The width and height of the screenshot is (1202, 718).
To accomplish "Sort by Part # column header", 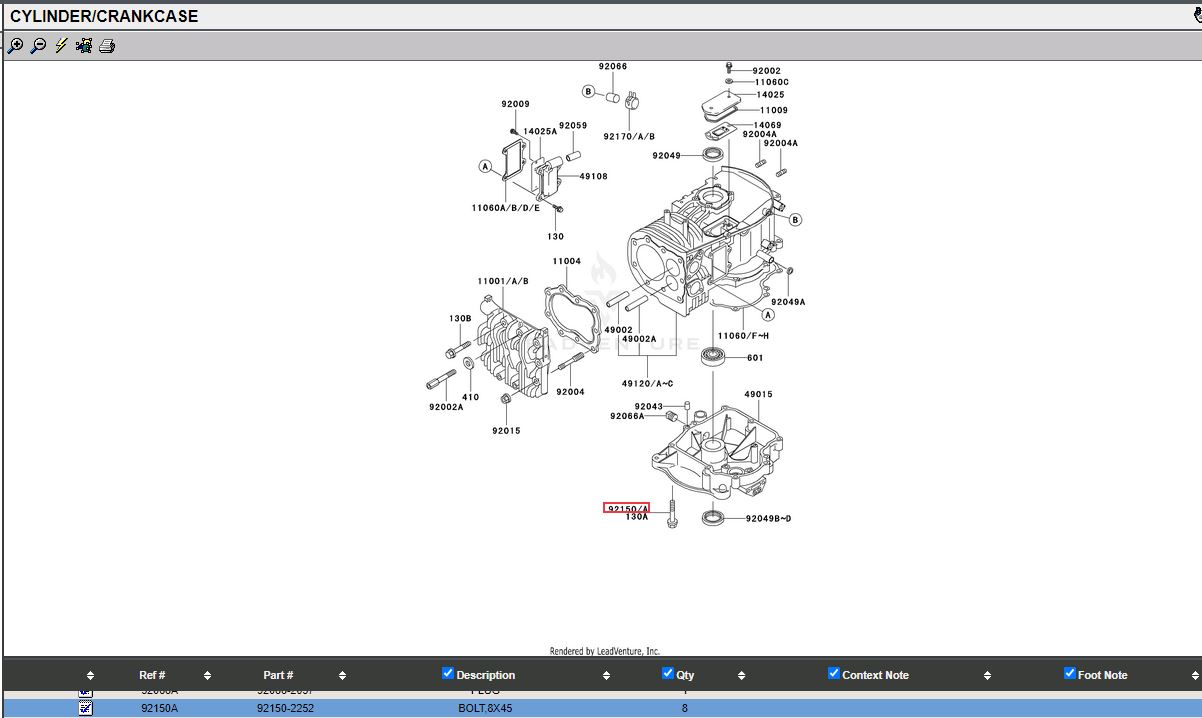I will (278, 675).
